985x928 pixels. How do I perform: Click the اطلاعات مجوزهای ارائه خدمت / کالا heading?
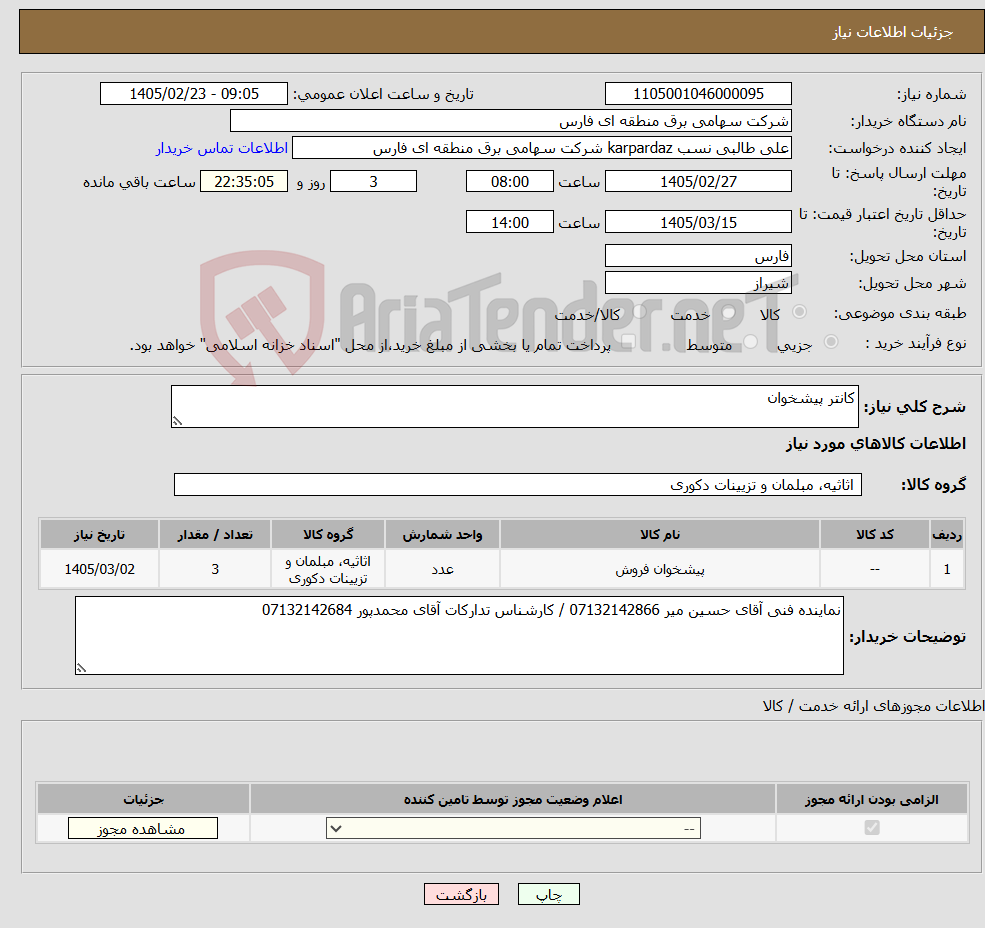tap(873, 706)
